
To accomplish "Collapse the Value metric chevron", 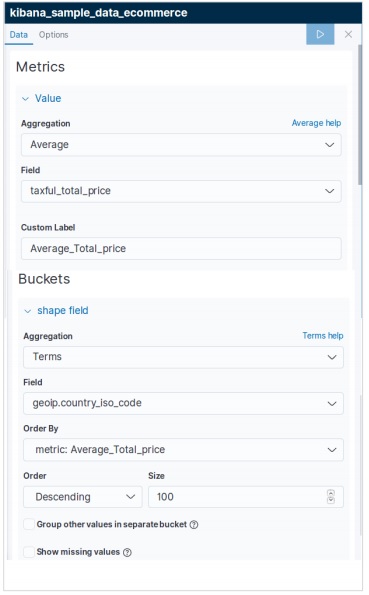I will [25, 99].
